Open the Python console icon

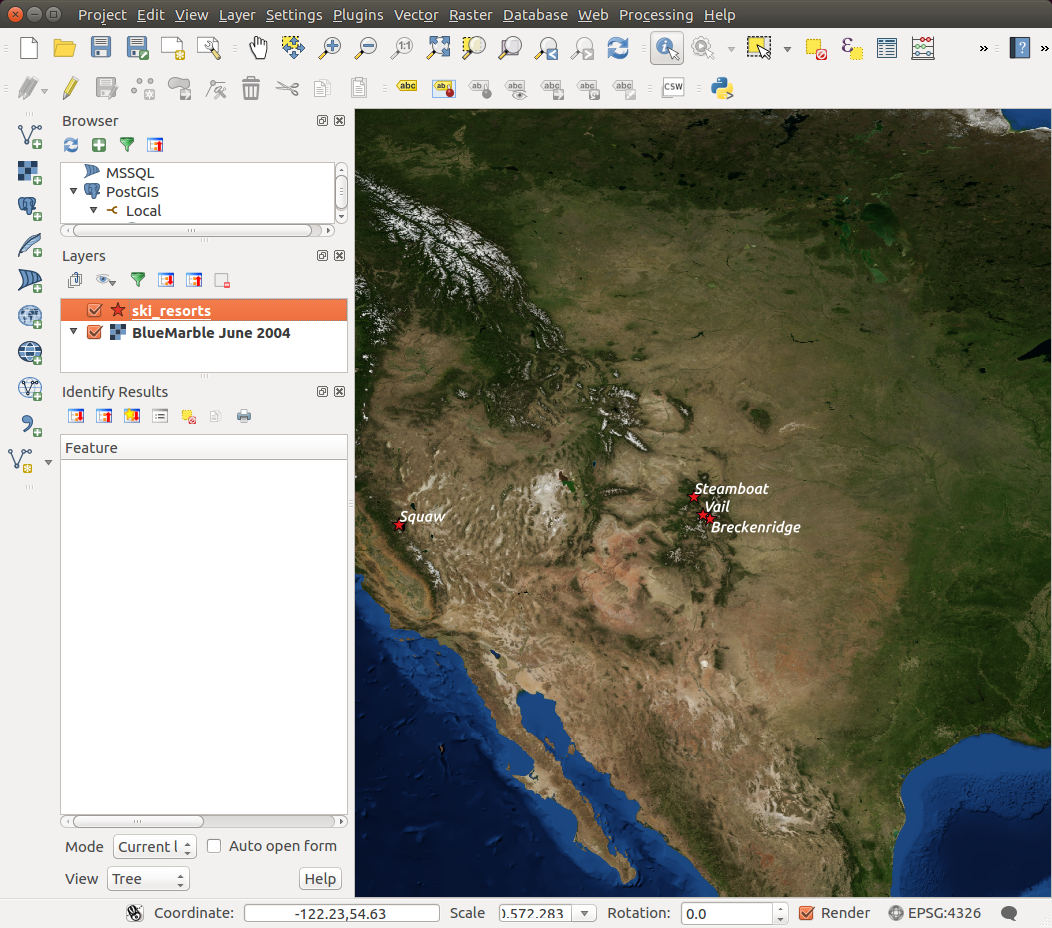722,88
